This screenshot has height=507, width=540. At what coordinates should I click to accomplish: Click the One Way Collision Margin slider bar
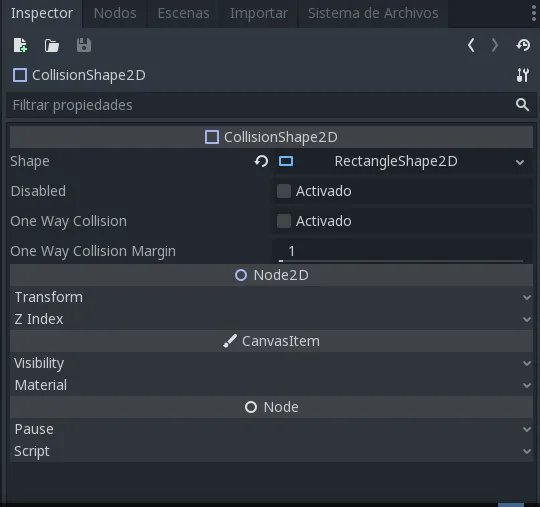[x=401, y=261]
